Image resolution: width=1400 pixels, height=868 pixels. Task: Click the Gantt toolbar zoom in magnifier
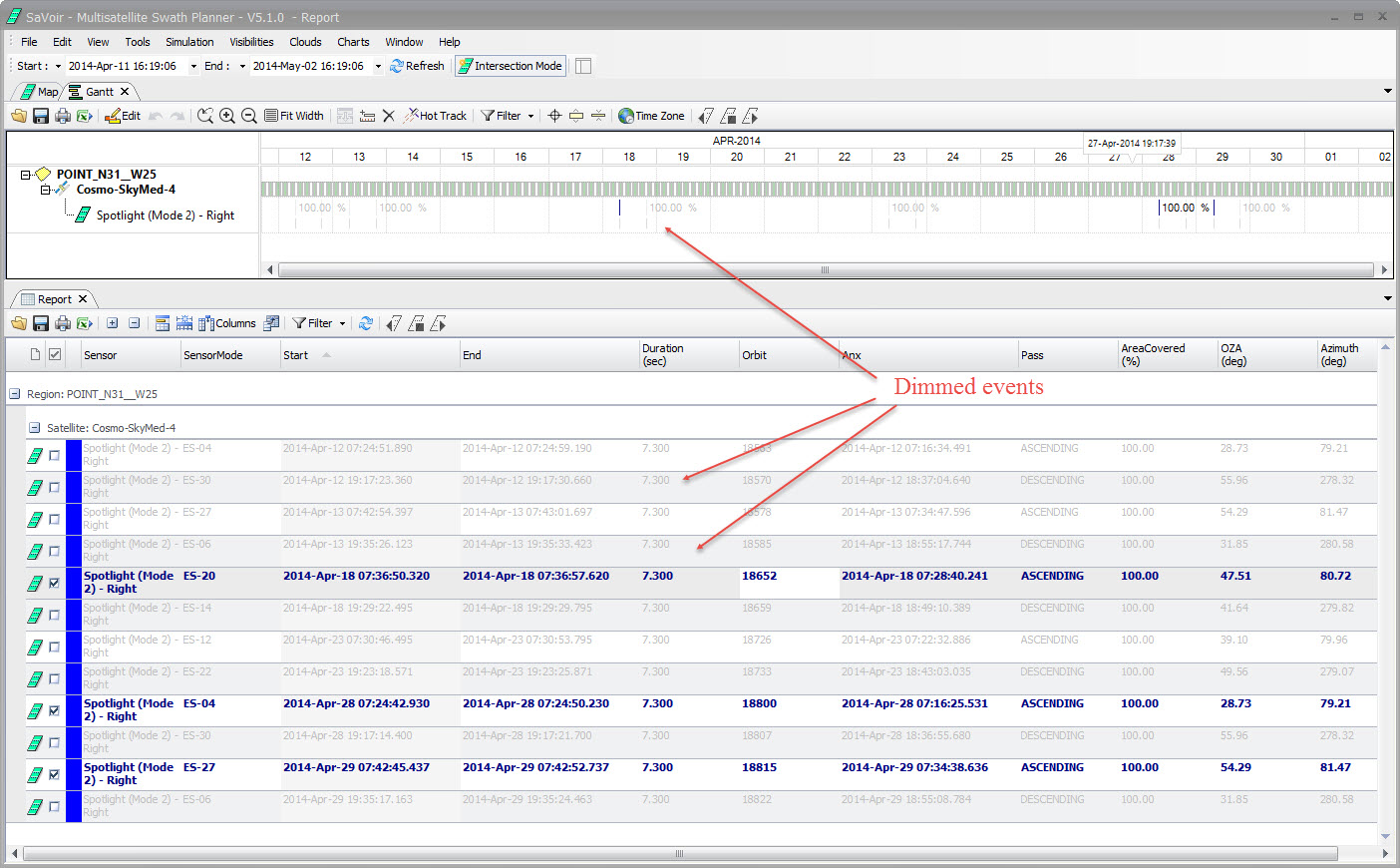(x=227, y=116)
